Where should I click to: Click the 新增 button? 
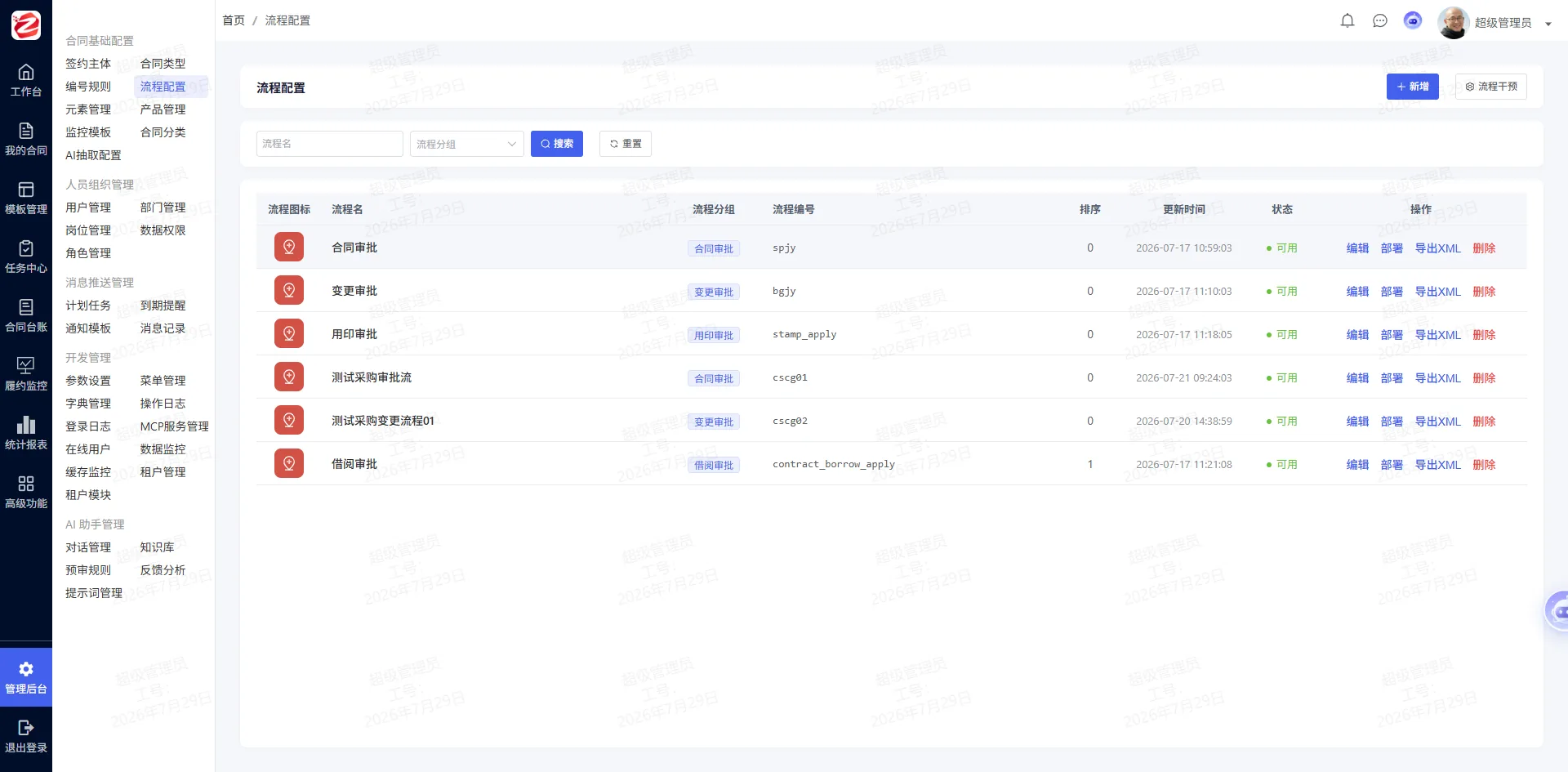[1413, 87]
